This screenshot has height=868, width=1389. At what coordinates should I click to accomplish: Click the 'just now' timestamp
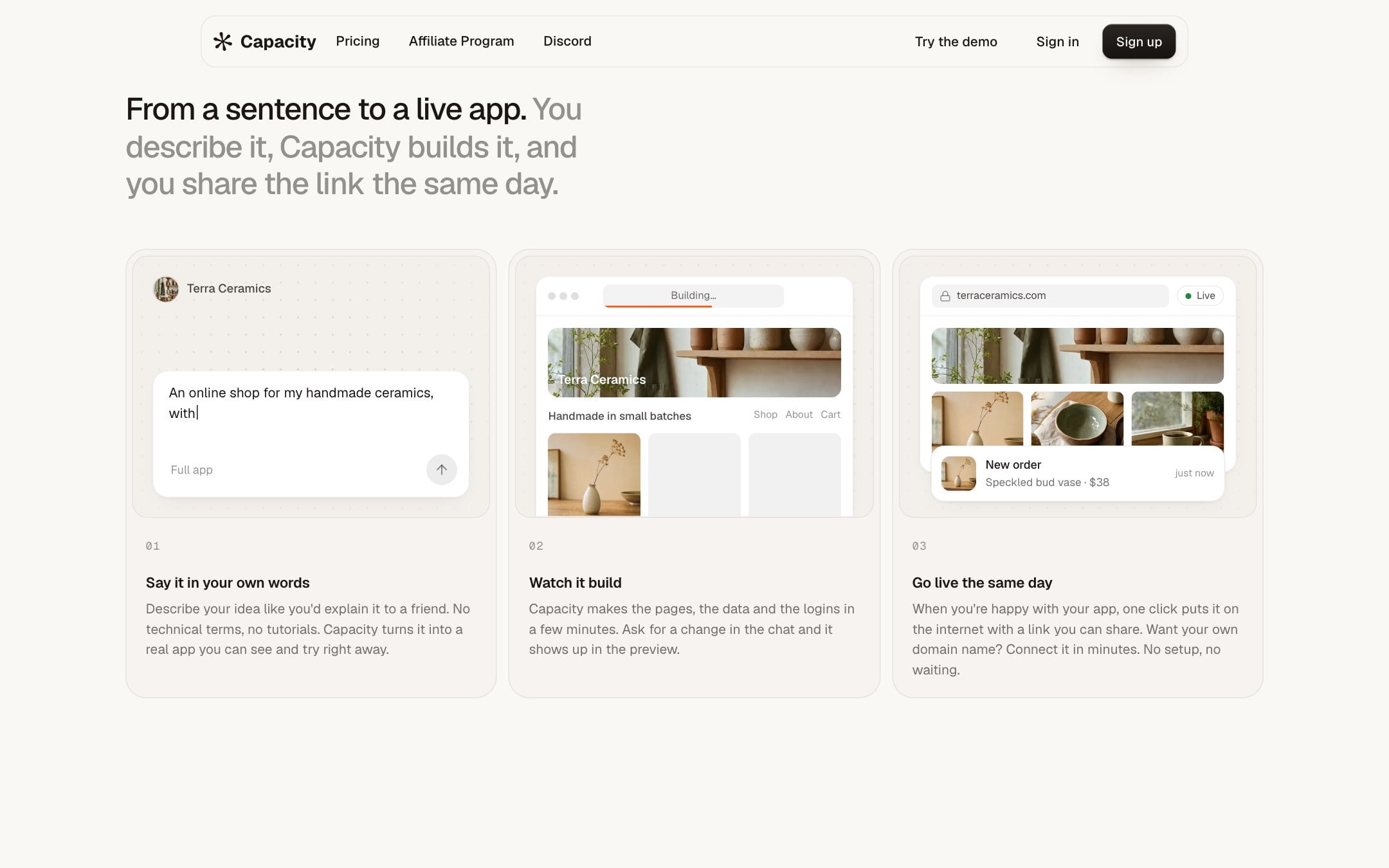pos(1194,473)
